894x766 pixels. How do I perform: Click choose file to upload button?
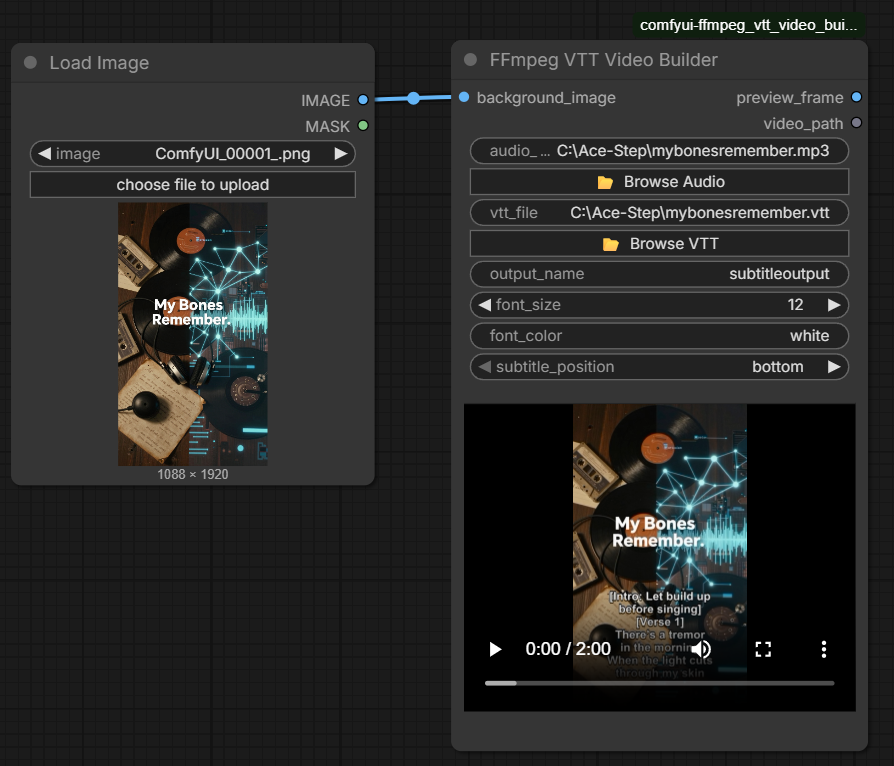pos(193,185)
